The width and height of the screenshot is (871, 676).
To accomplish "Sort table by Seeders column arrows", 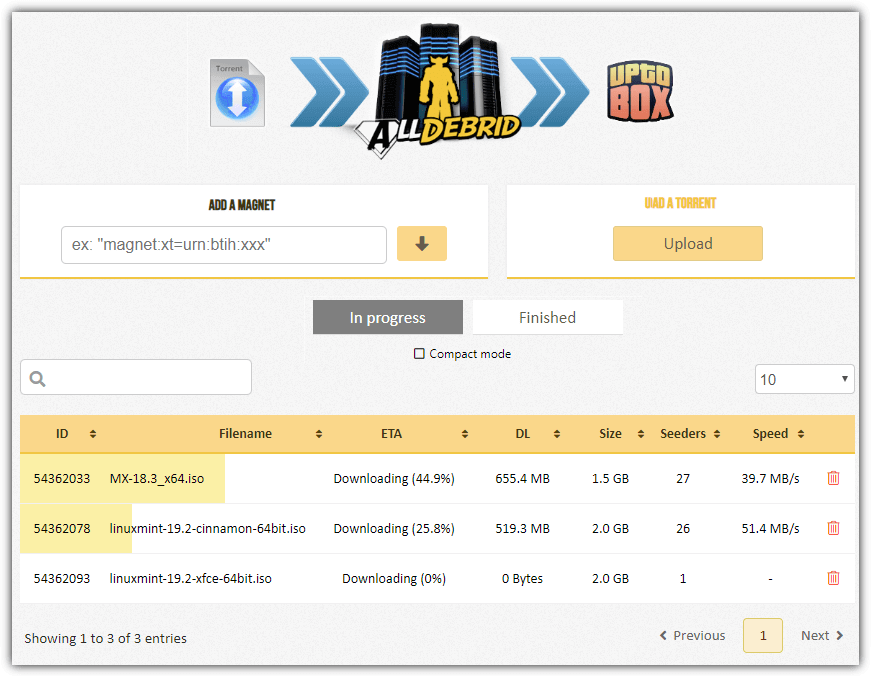I will tap(717, 434).
